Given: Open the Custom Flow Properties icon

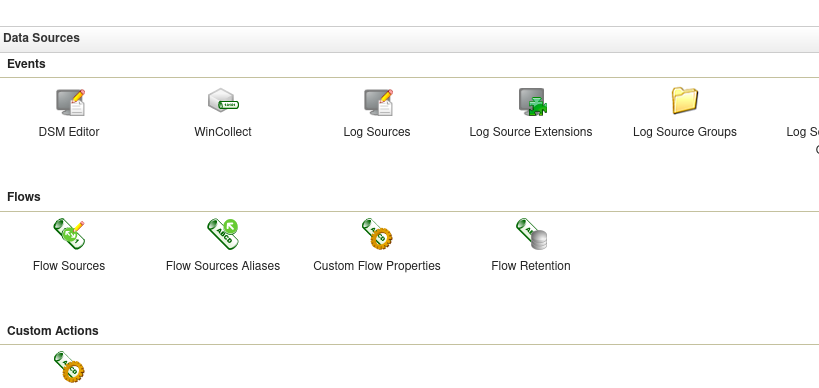Looking at the screenshot, I should [x=377, y=233].
